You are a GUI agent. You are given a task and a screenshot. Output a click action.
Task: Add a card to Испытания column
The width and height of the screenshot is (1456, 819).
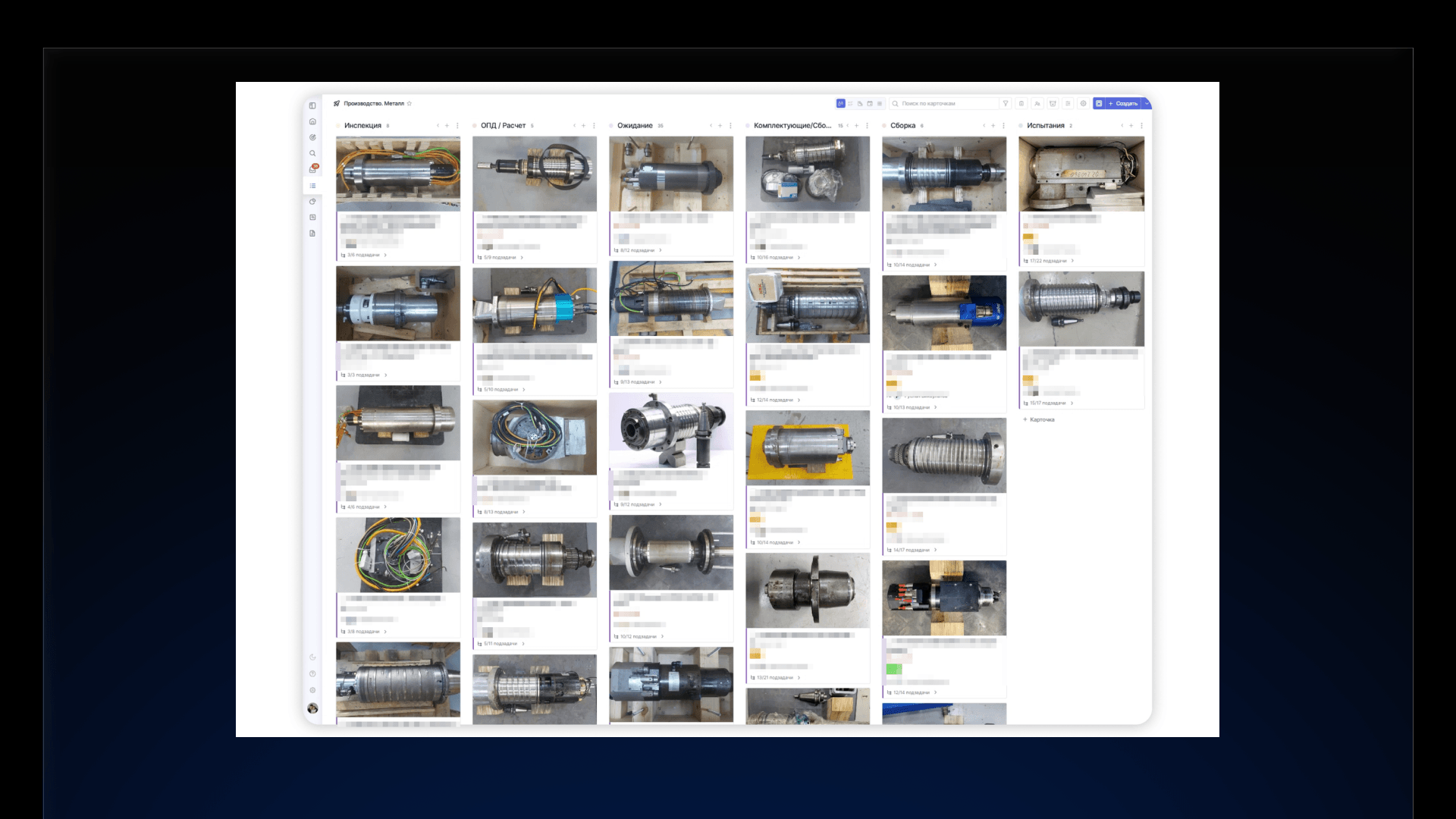[1131, 126]
